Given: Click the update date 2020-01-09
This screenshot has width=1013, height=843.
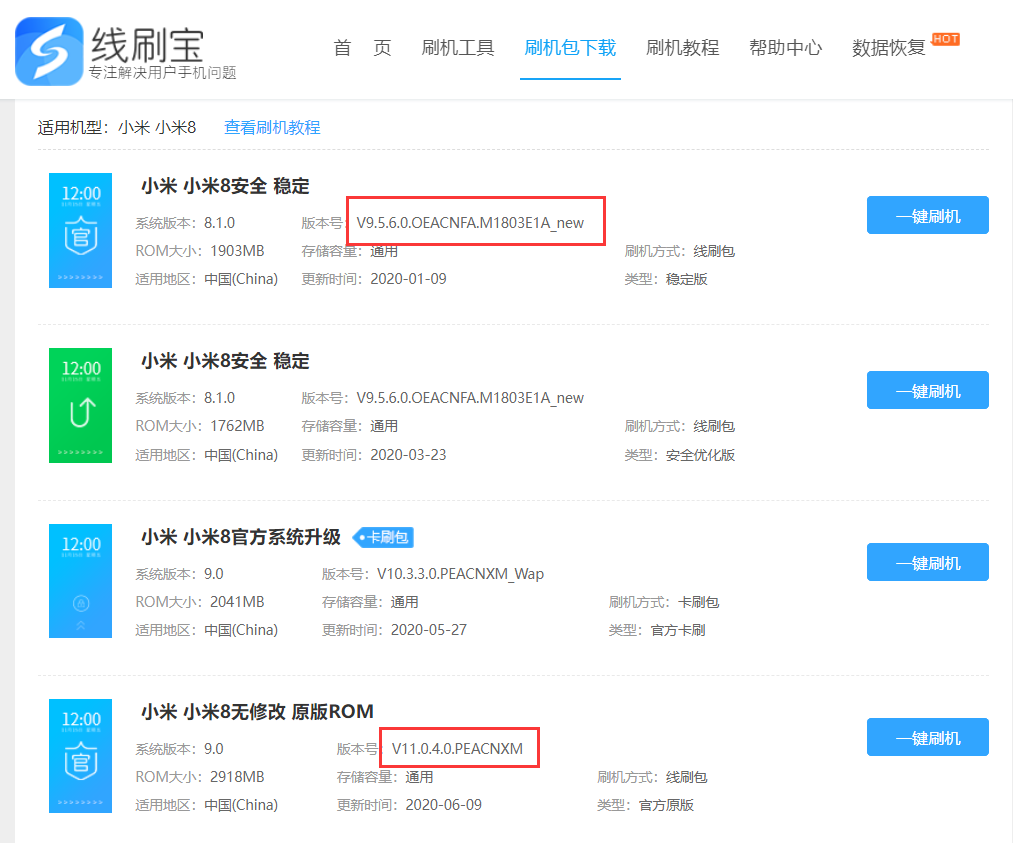Looking at the screenshot, I should click(x=408, y=279).
